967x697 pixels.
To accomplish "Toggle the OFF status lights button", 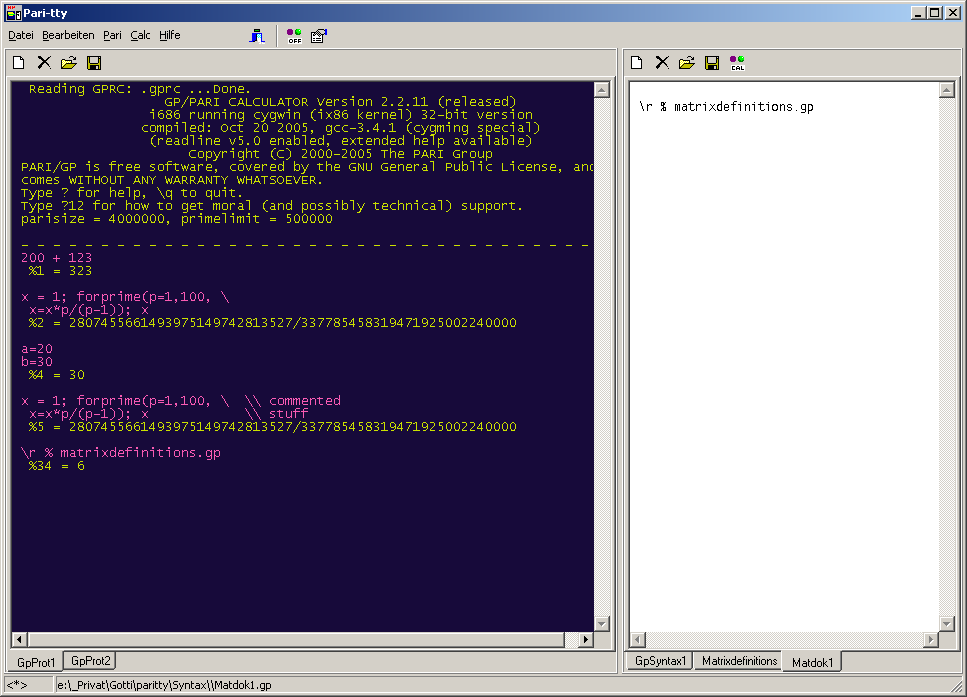I will [x=294, y=36].
